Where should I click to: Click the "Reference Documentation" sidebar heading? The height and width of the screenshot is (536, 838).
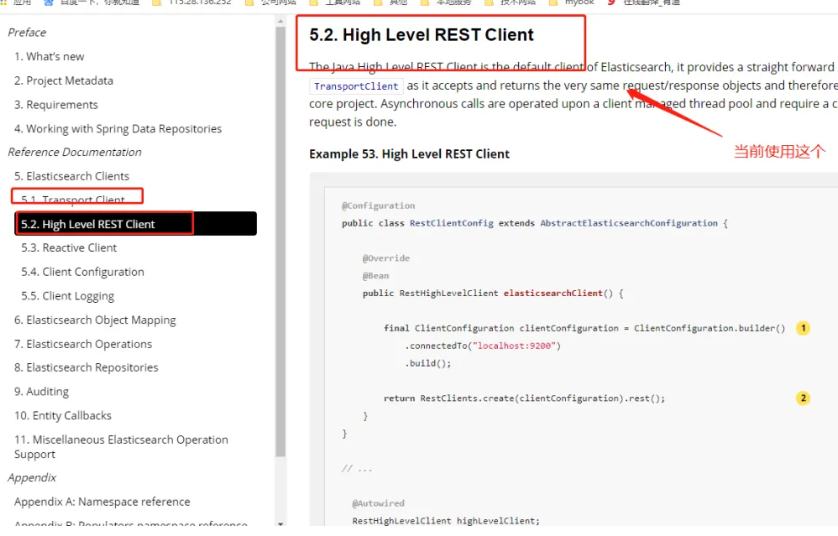pos(74,152)
